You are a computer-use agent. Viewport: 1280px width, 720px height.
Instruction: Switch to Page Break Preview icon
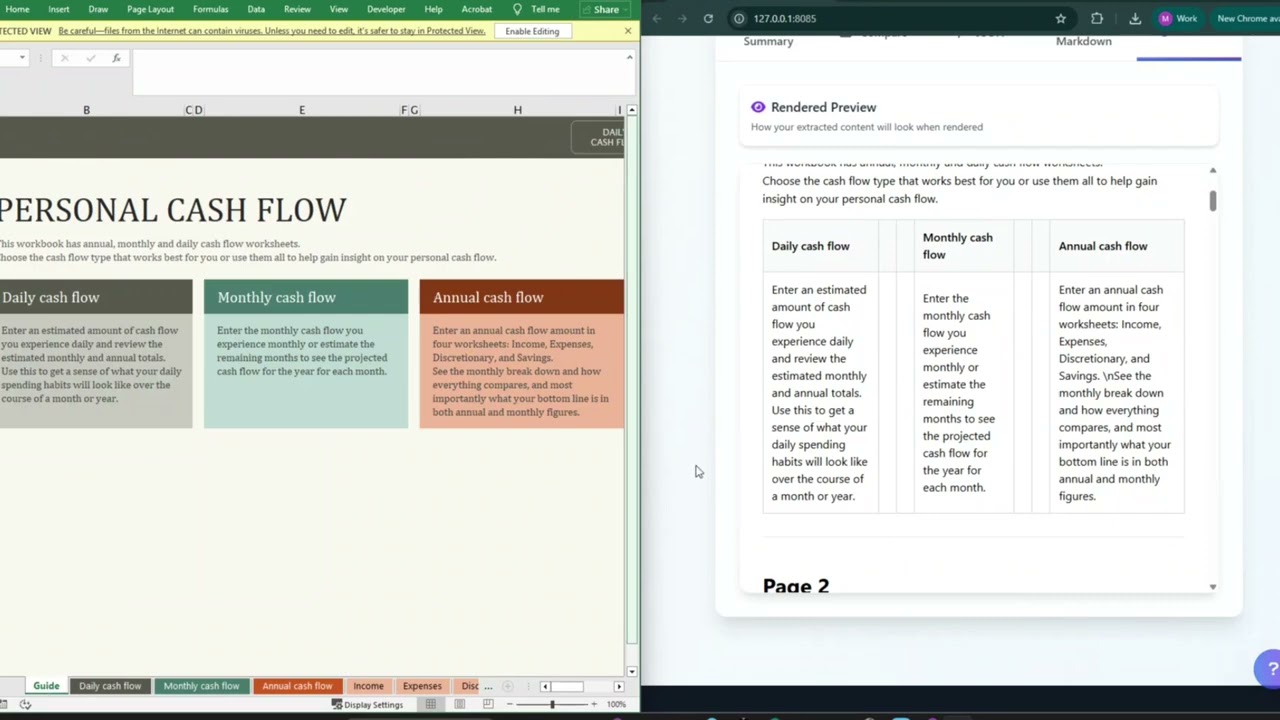[488, 705]
